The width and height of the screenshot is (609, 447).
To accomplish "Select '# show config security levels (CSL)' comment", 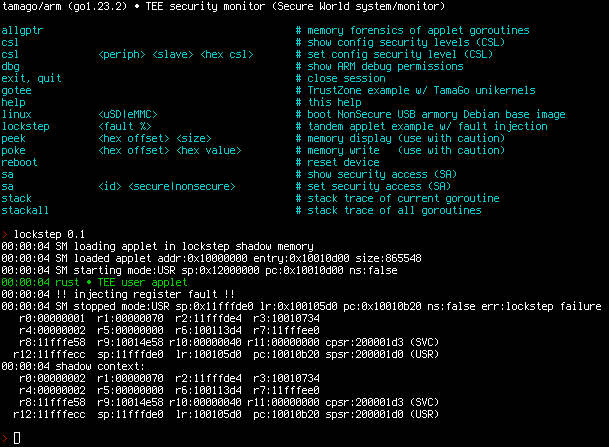I will [400, 43].
